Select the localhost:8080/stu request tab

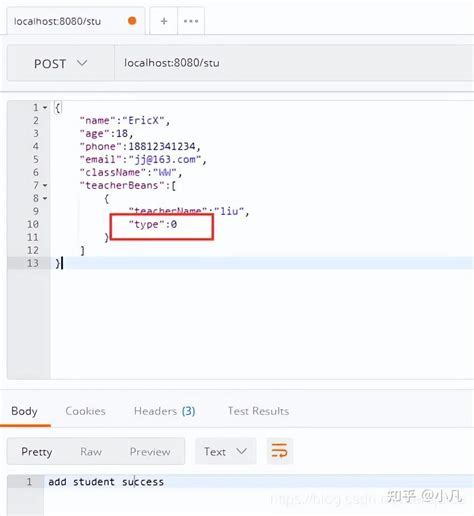pos(57,21)
